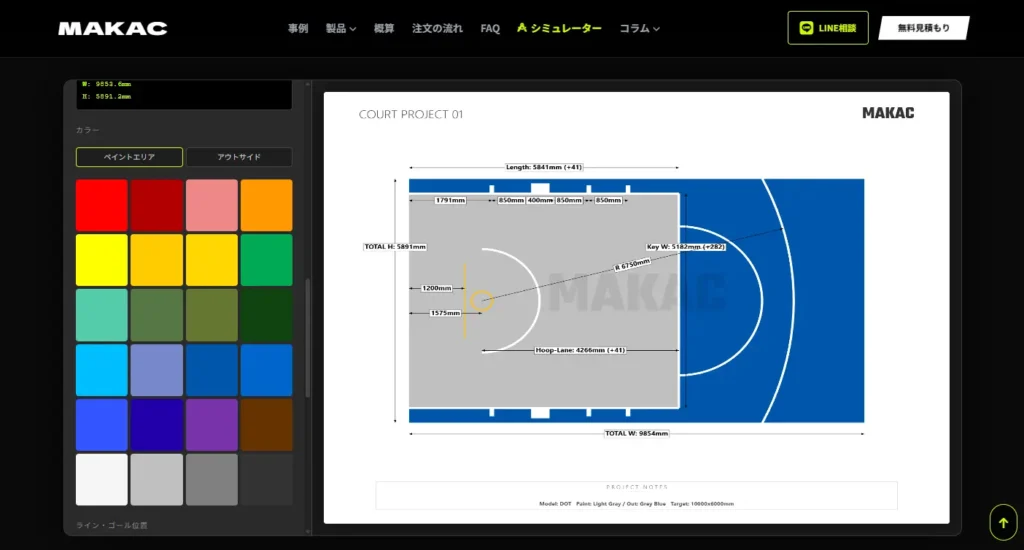The image size is (1024, 550).
Task: Click the R 6750mm radius label
Action: [632, 265]
